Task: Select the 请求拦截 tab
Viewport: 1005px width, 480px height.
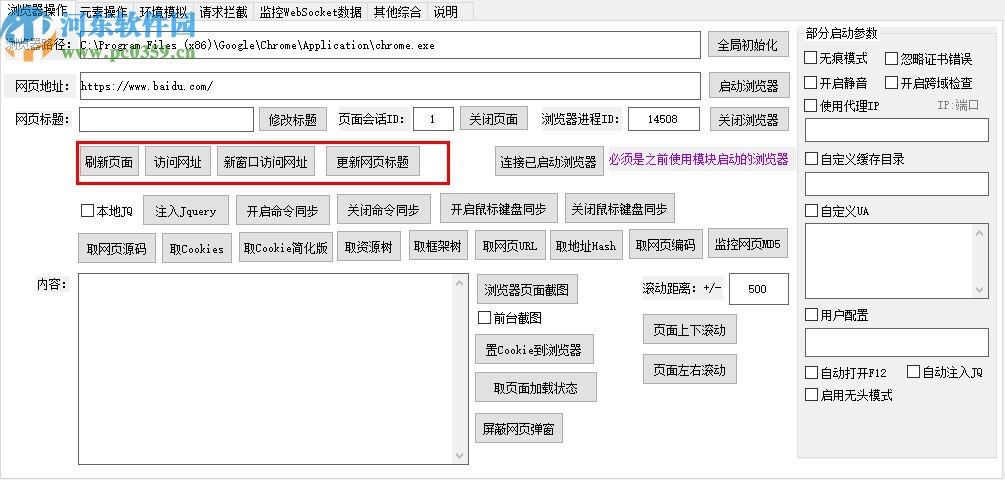Action: (x=222, y=11)
